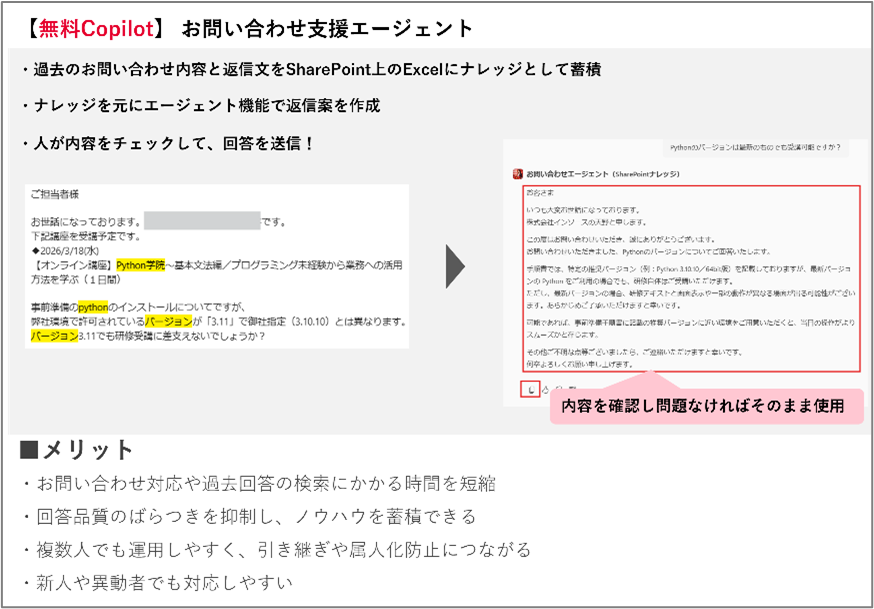This screenshot has width=874, height=609.
Task: Click the thumbs-down feedback icon
Action: point(559,389)
